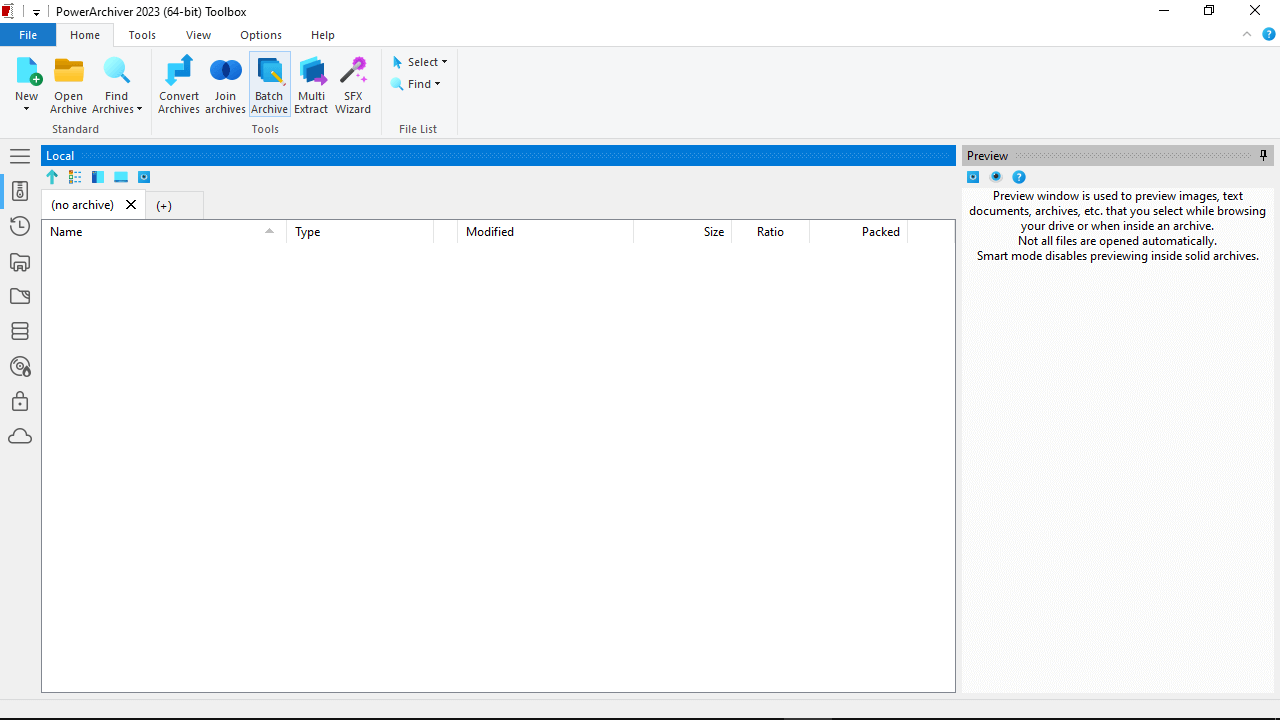Open the New button dropdown arrow
Screen dimensions: 1280x720
(27, 109)
